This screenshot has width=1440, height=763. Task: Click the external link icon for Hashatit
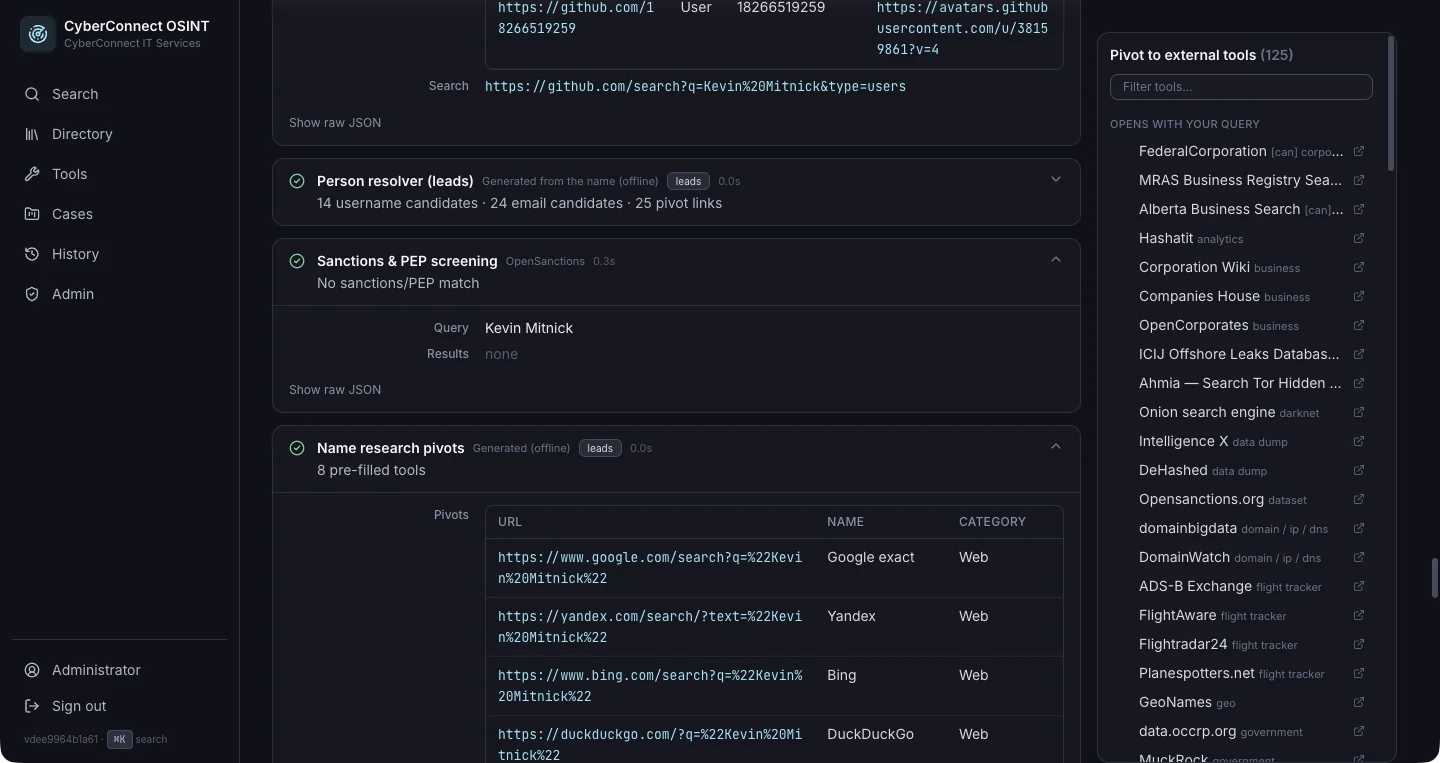coord(1359,239)
